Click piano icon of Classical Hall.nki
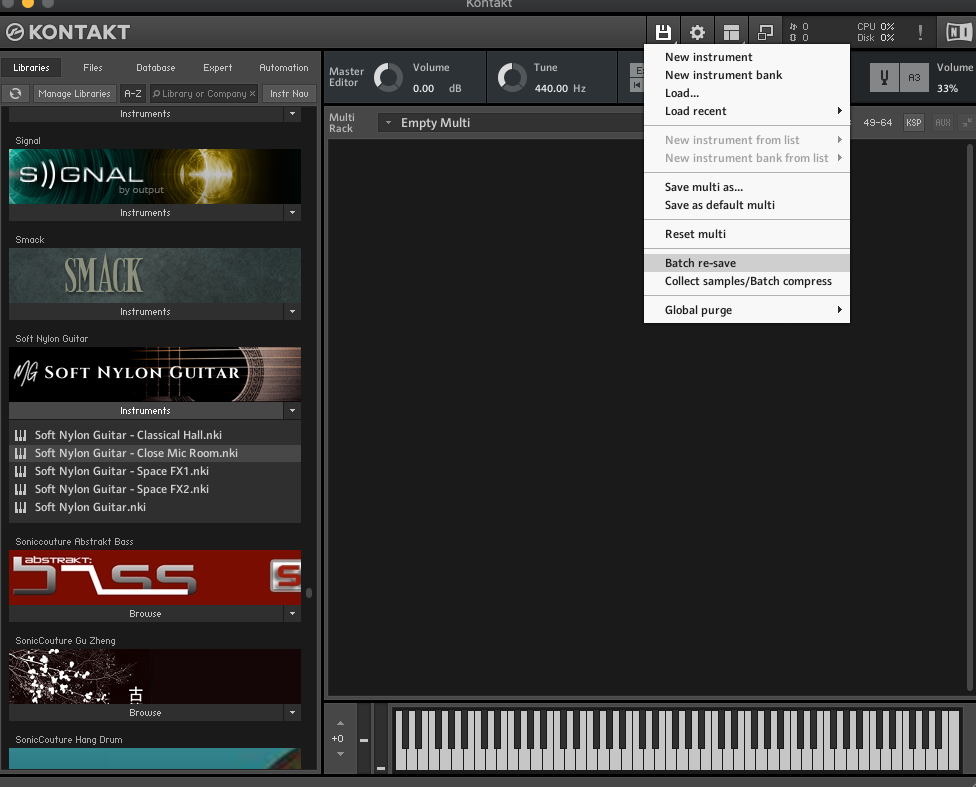 tap(21, 435)
